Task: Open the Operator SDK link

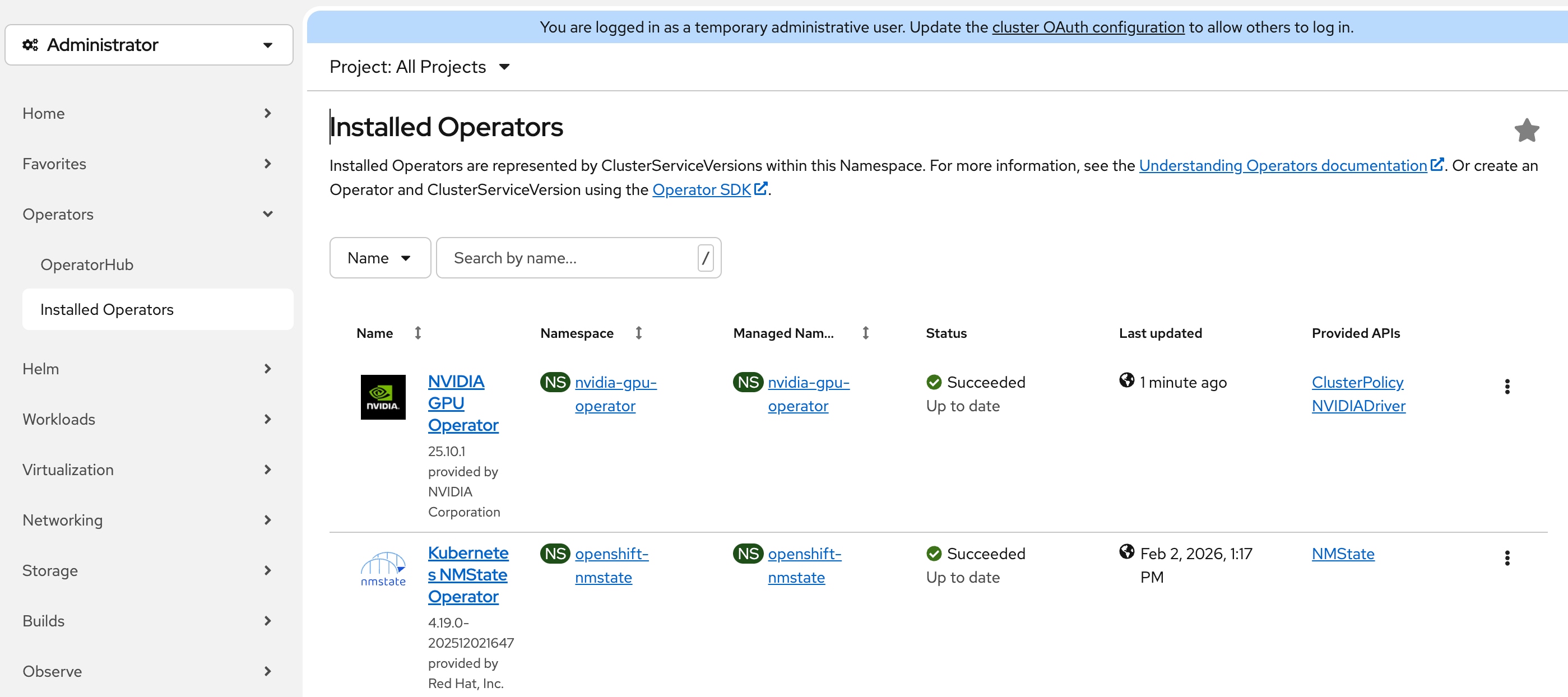Action: (702, 190)
